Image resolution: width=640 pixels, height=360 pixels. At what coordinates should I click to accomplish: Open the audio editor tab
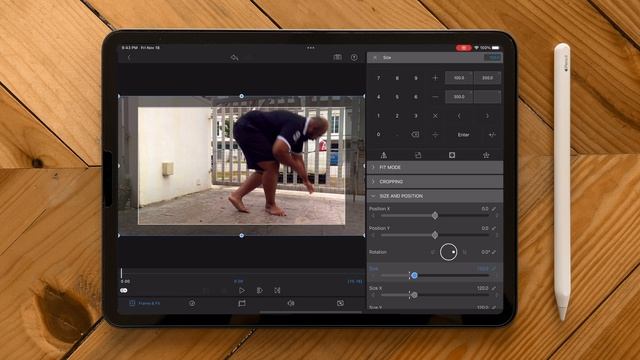[291, 303]
